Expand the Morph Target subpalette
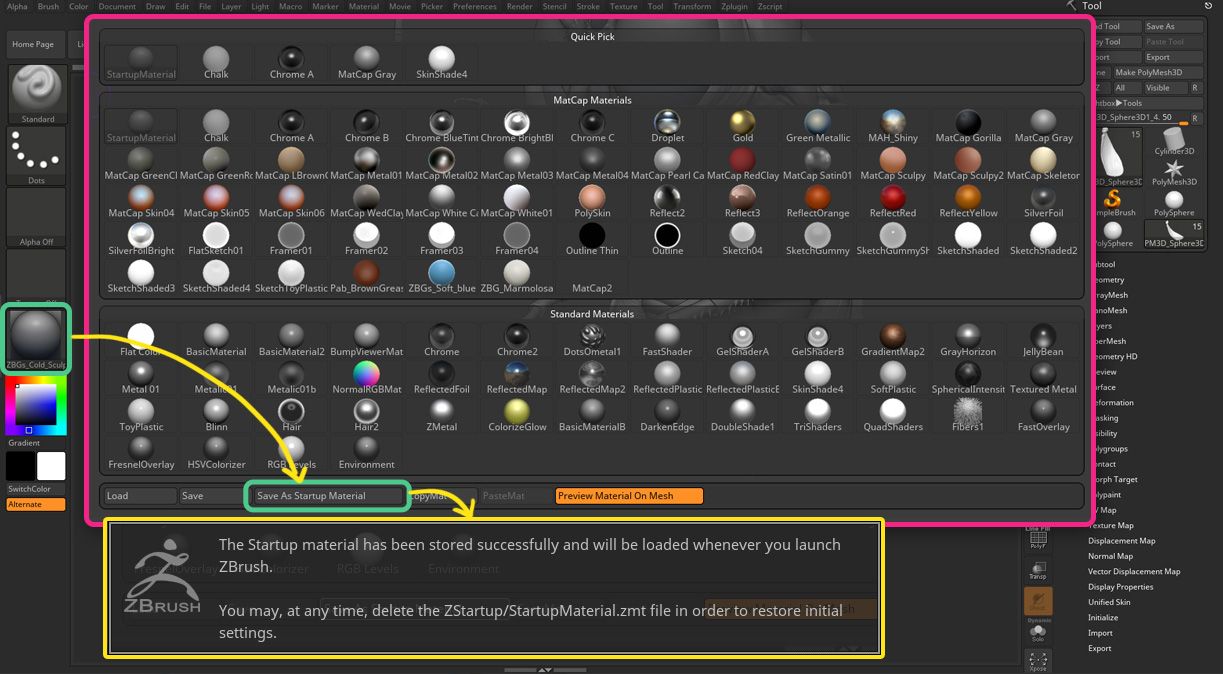This screenshot has height=674, width=1223. pos(1113,479)
